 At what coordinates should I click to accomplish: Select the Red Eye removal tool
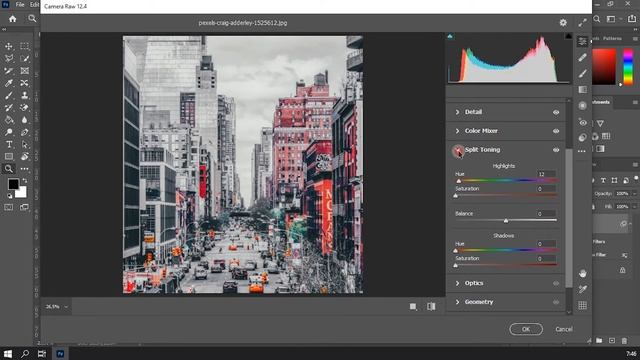coord(582,122)
